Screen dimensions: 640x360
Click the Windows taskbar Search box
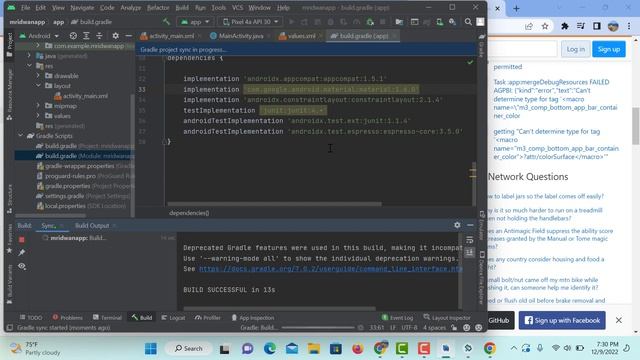coord(188,349)
